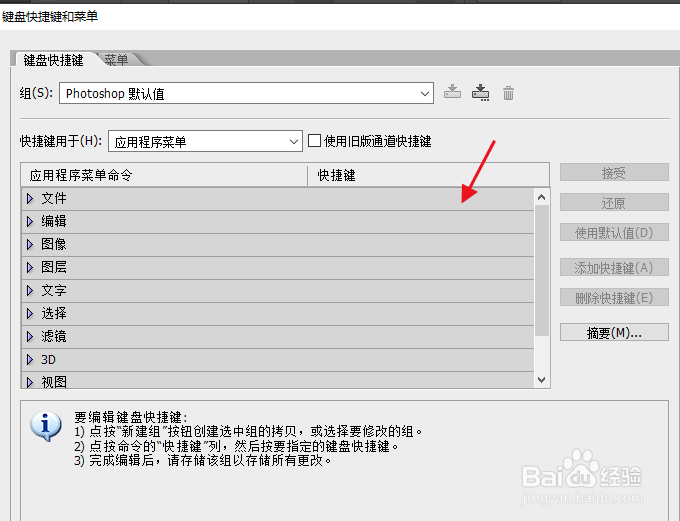Select the 图层 row label
Image resolution: width=680 pixels, height=521 pixels.
tap(54, 268)
